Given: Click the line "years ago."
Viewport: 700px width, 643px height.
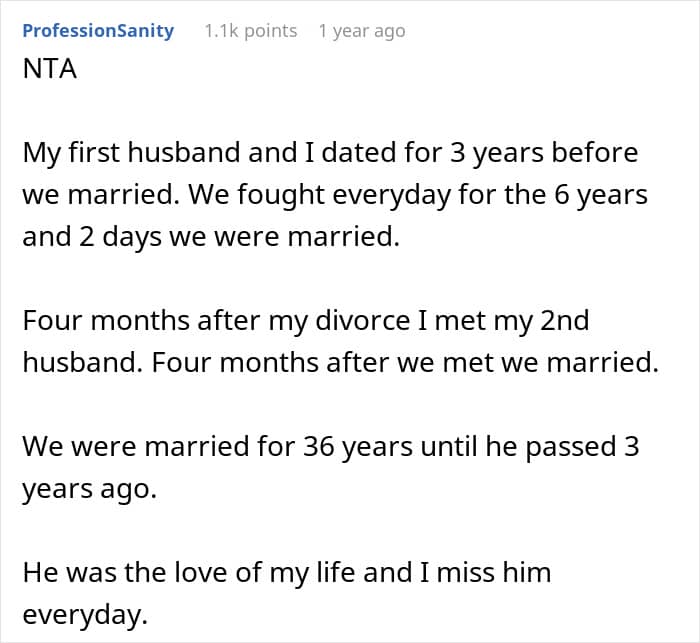Looking at the screenshot, I should pyautogui.click(x=90, y=488).
